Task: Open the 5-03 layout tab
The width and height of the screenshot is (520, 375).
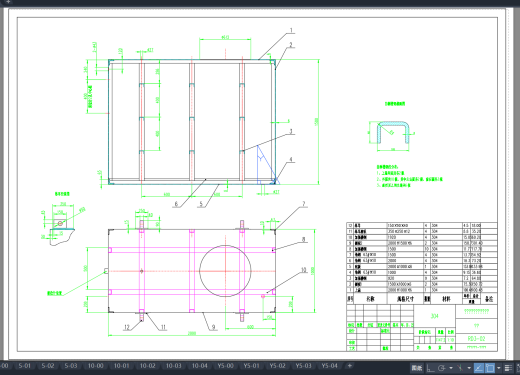Action: 71,366
